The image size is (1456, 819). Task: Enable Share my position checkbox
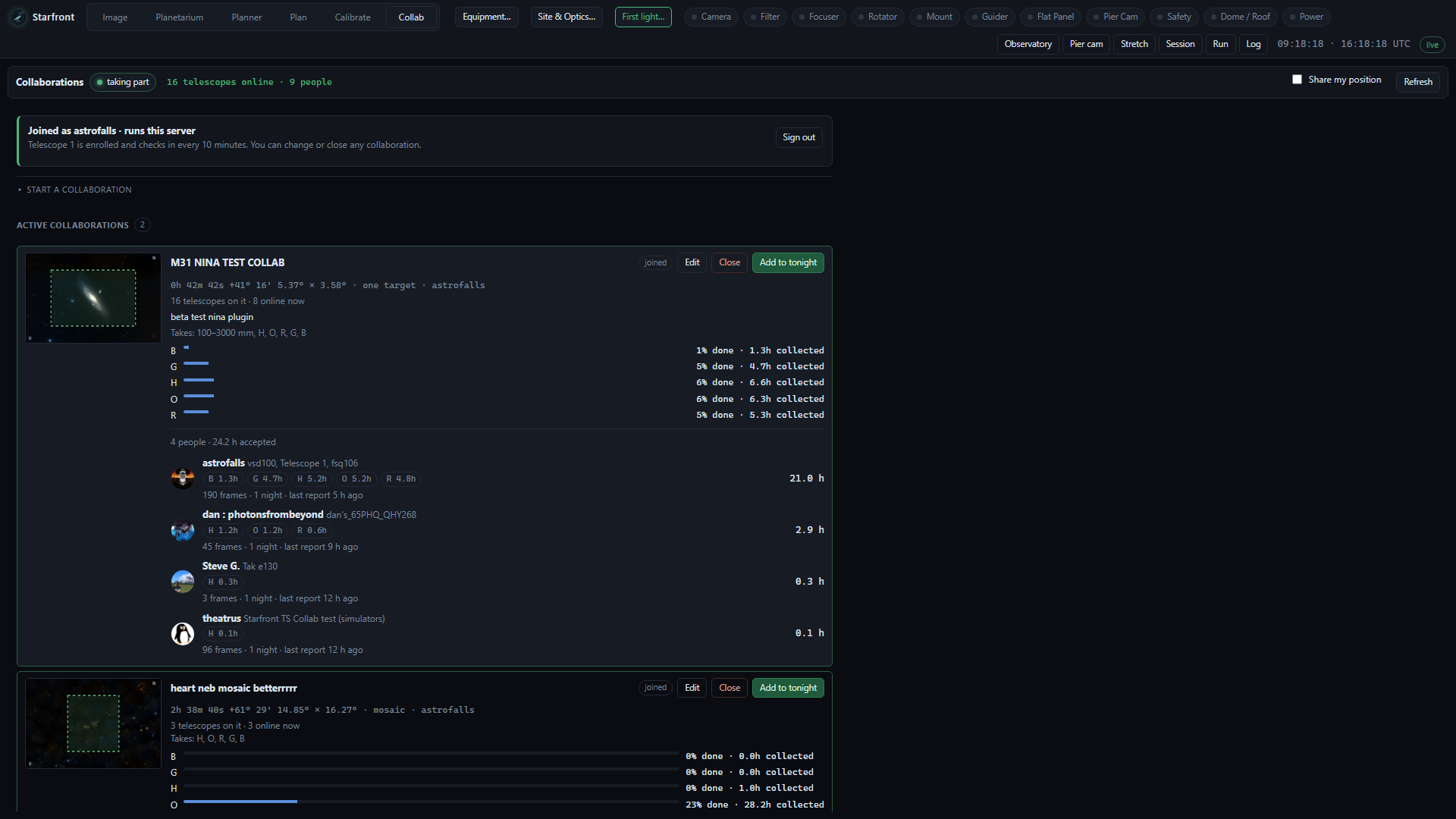click(1297, 80)
